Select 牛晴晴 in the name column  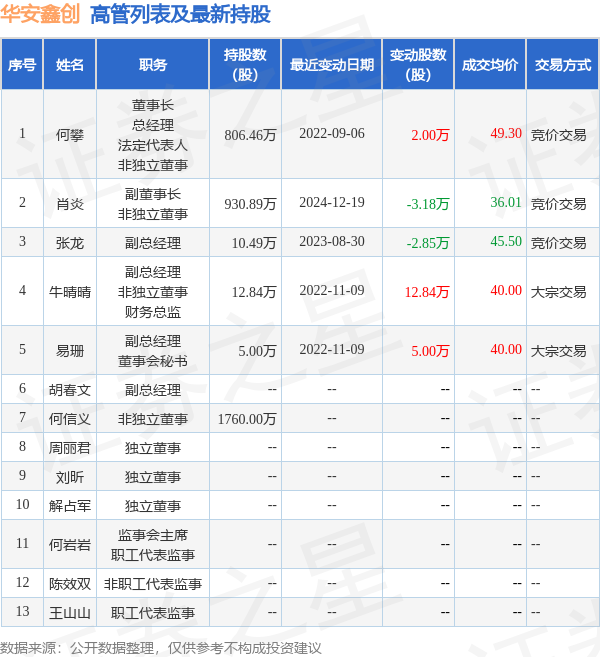coord(70,291)
